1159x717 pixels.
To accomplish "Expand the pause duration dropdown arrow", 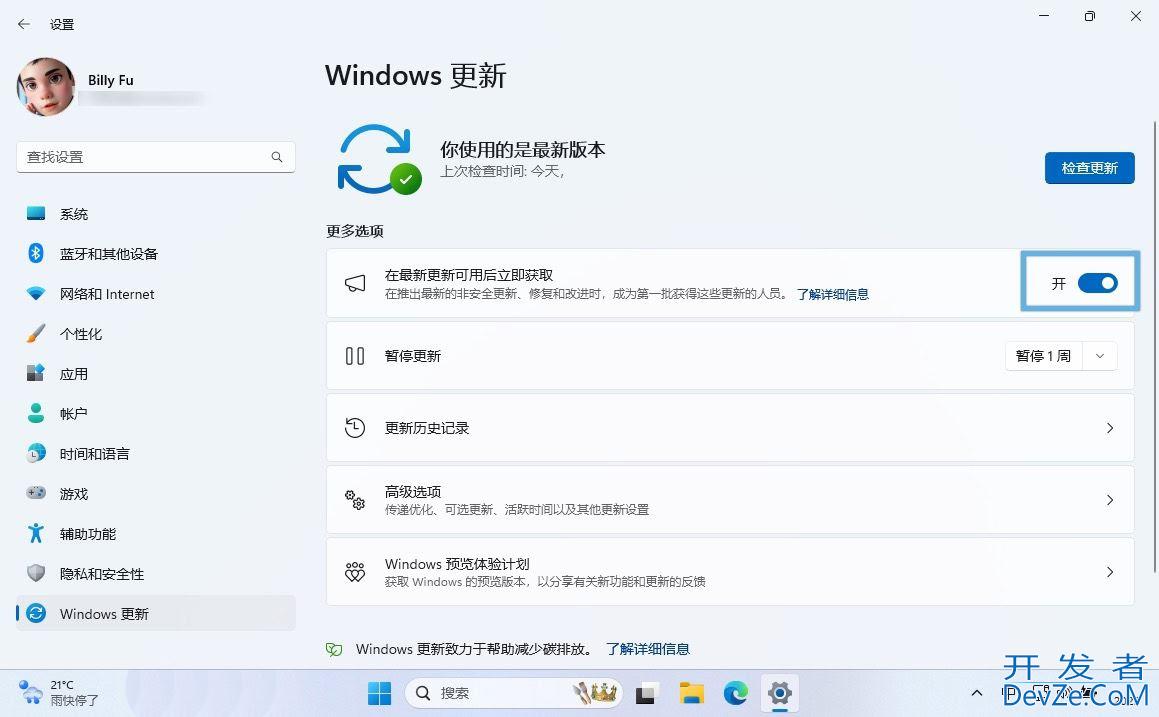I will 1100,356.
